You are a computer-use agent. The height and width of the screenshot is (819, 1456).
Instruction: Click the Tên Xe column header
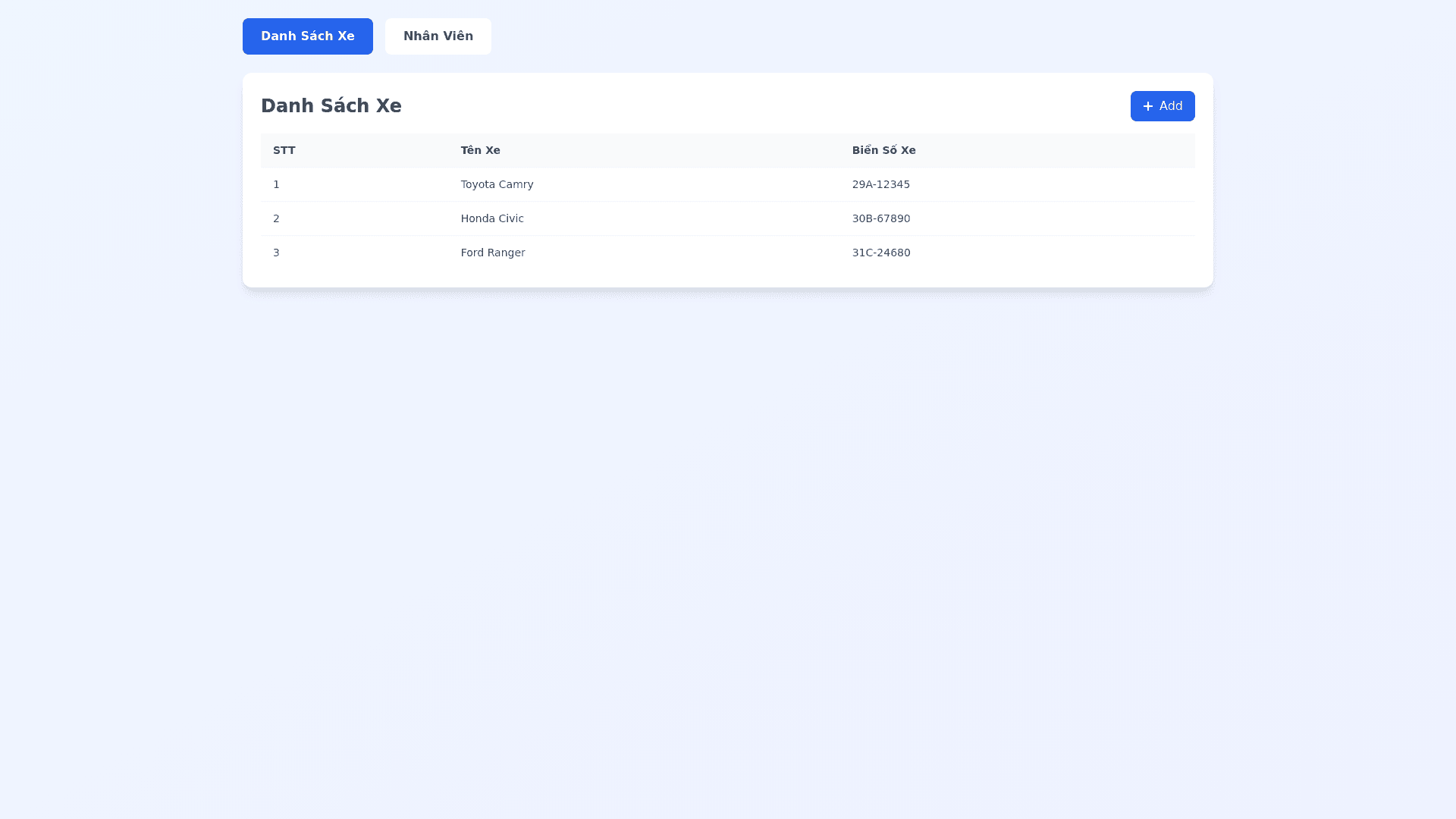coord(480,150)
